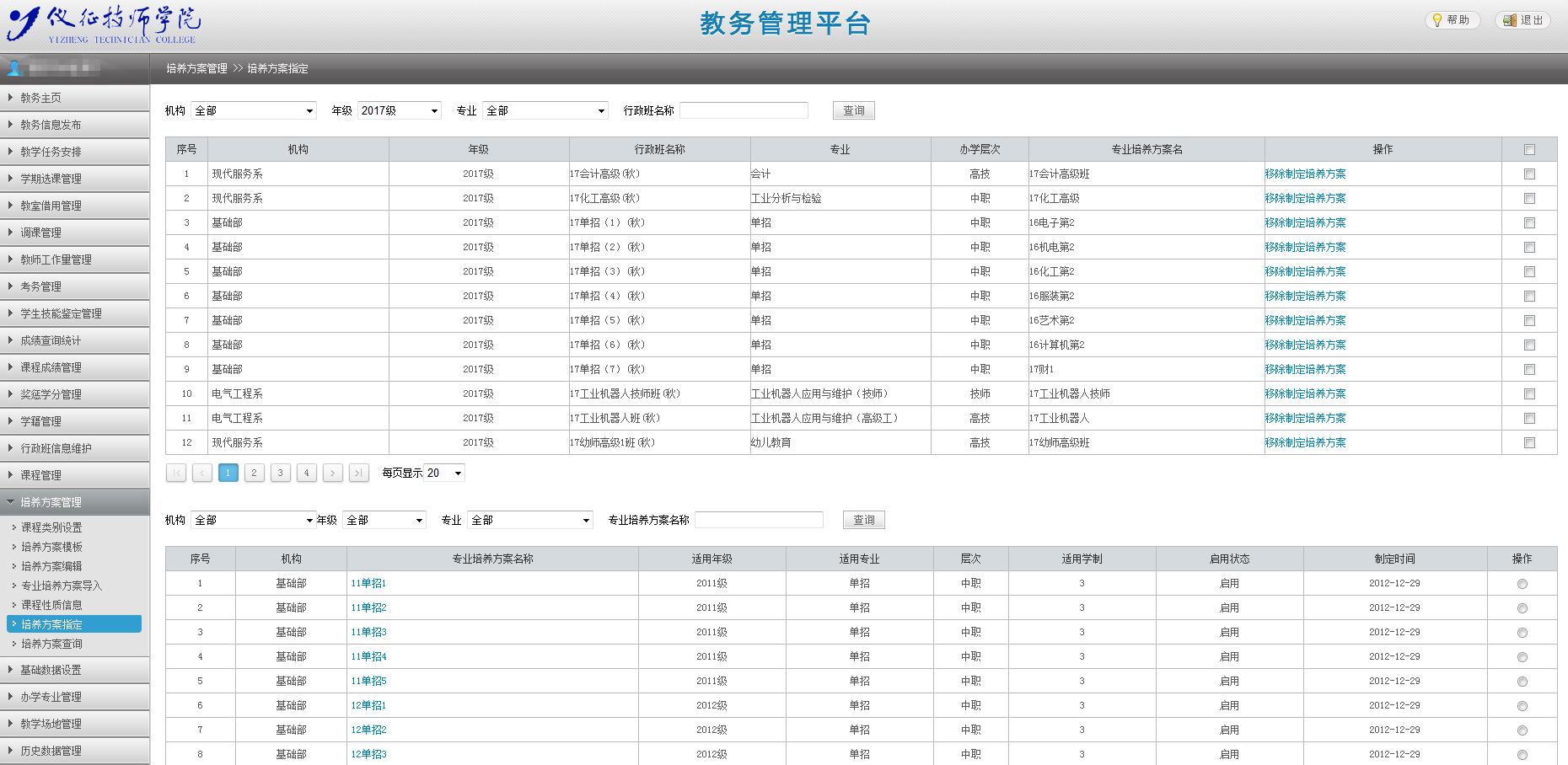Click the 退出 logout button

tap(1523, 20)
